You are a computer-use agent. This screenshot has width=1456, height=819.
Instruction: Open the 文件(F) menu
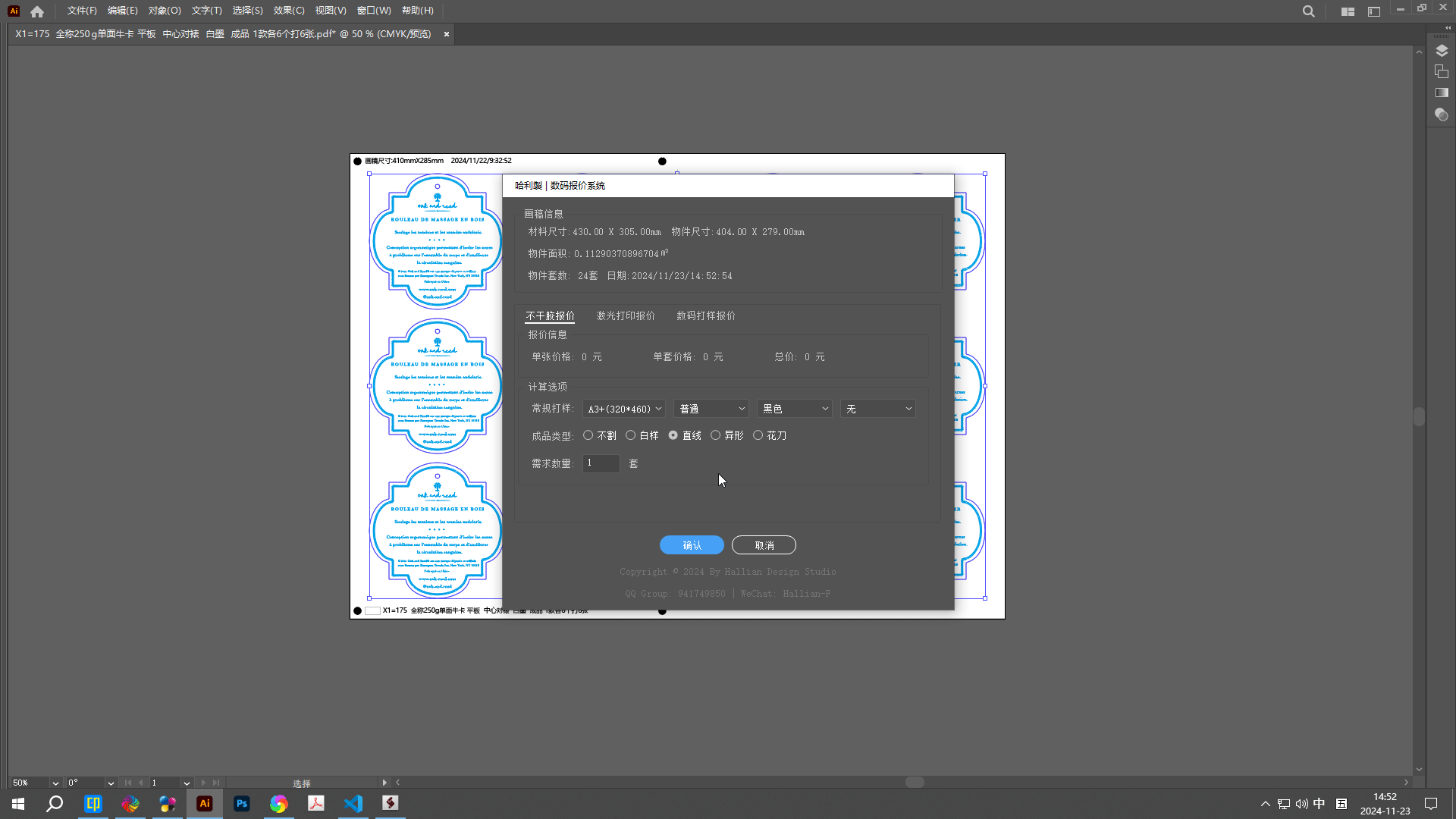pos(82,11)
